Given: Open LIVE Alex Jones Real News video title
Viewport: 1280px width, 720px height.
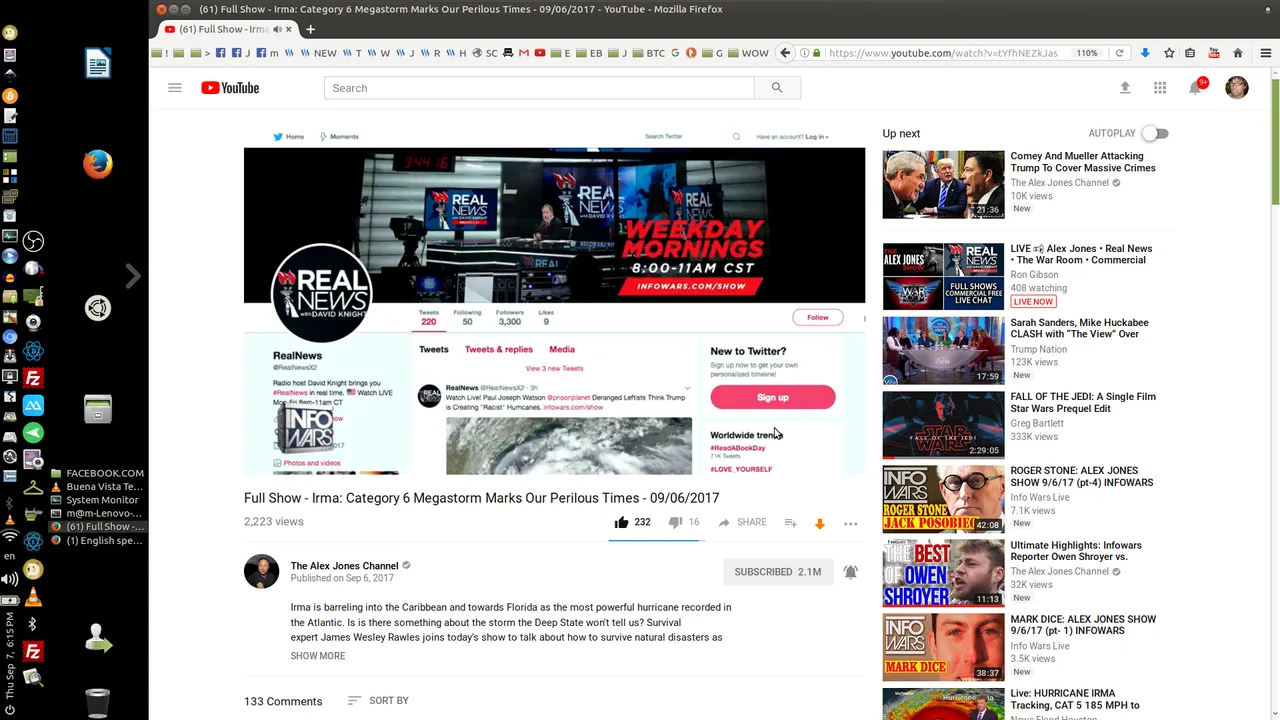Looking at the screenshot, I should [x=1081, y=254].
